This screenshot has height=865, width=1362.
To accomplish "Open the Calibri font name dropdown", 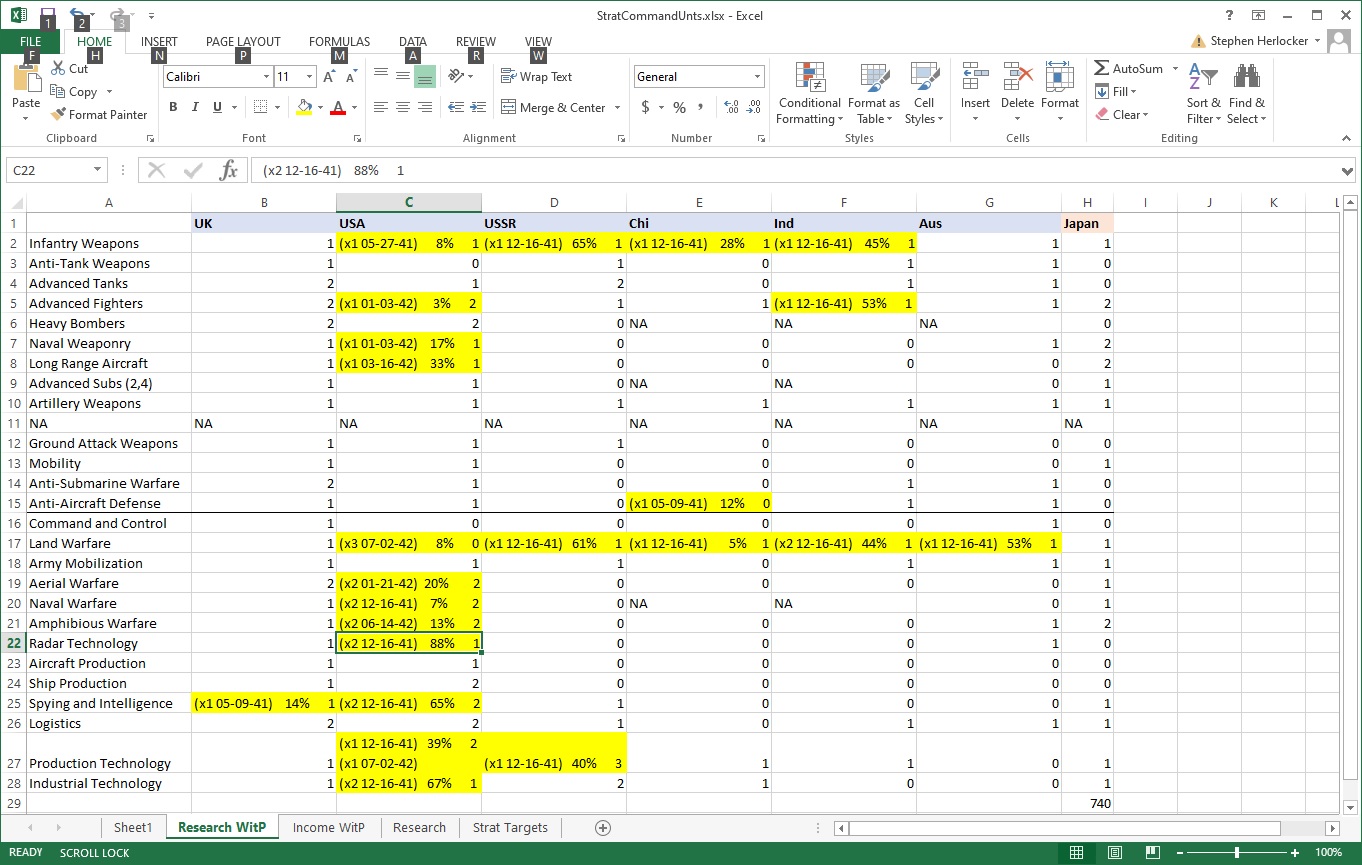I will (x=266, y=76).
